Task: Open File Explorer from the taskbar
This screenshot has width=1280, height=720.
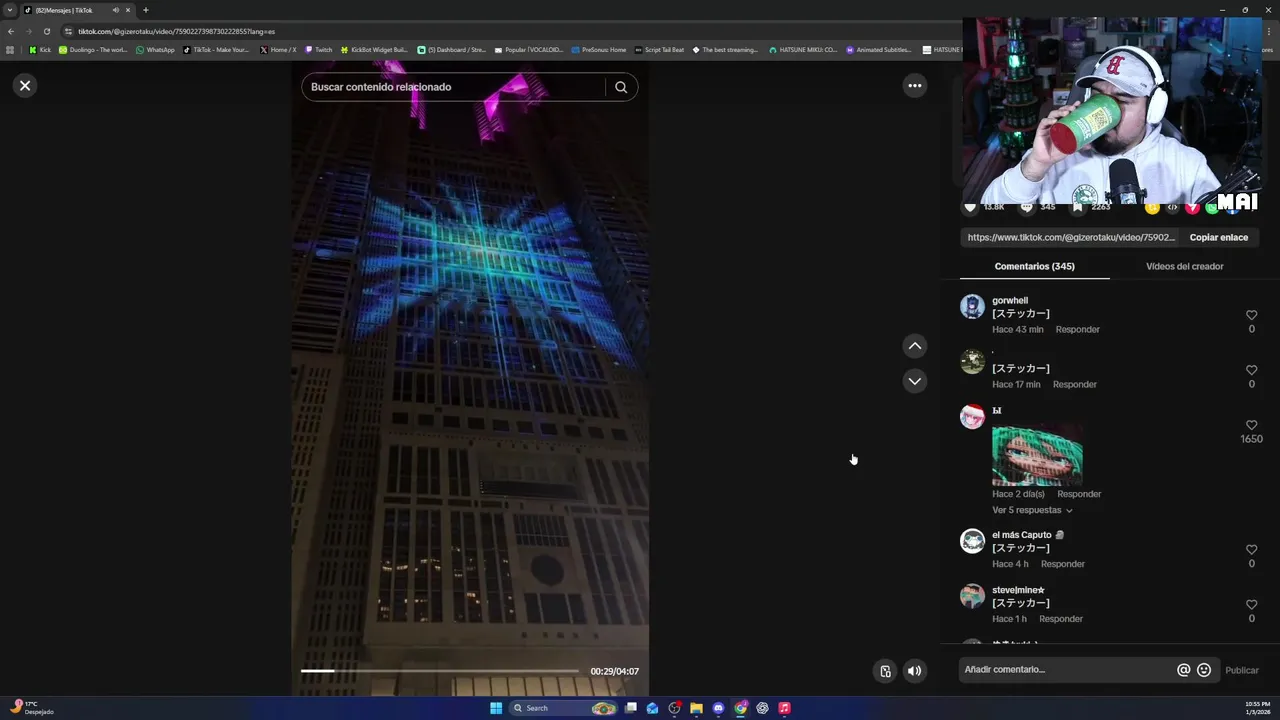Action: pos(697,708)
